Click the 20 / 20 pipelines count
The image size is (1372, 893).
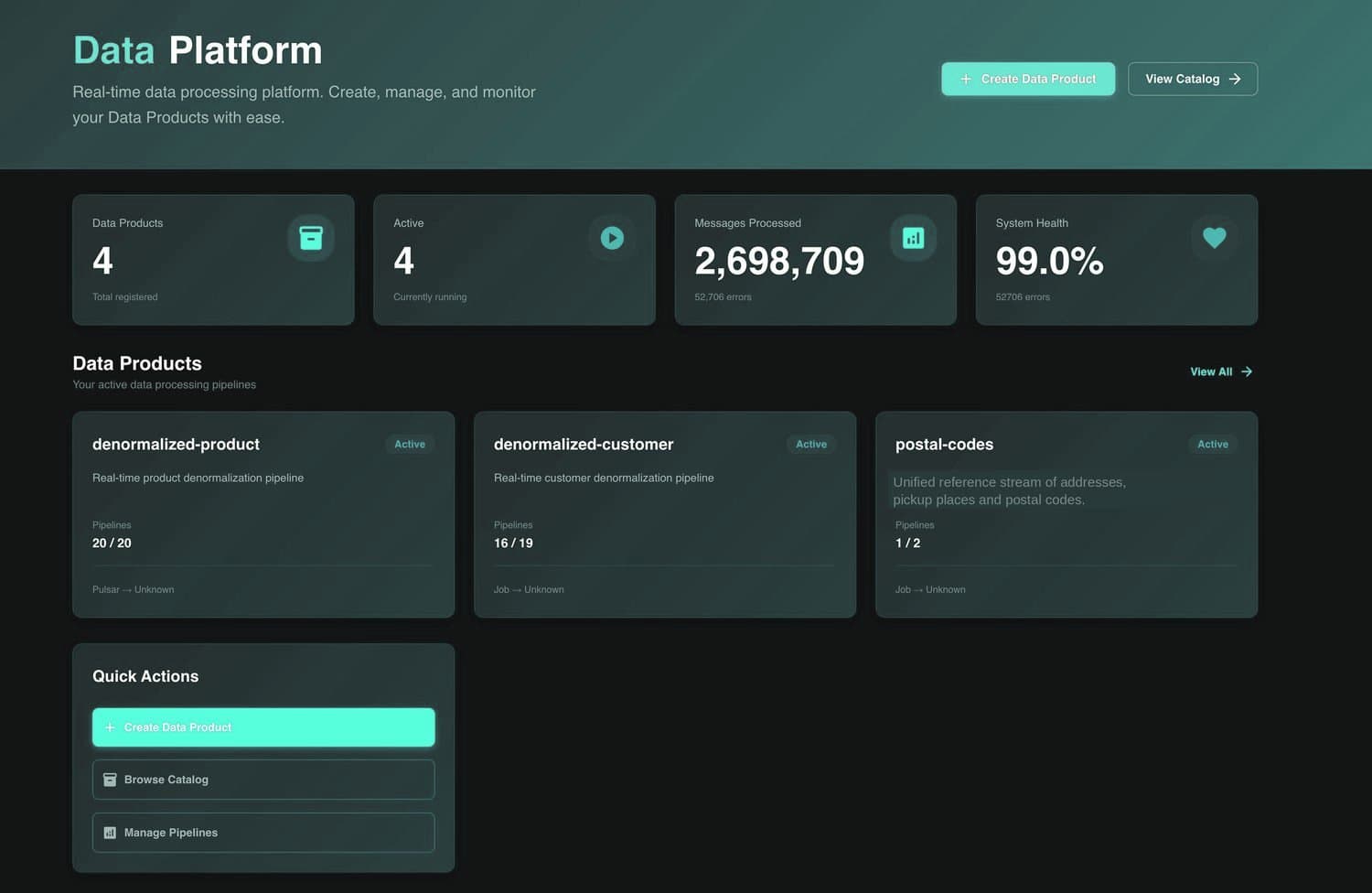tap(112, 543)
